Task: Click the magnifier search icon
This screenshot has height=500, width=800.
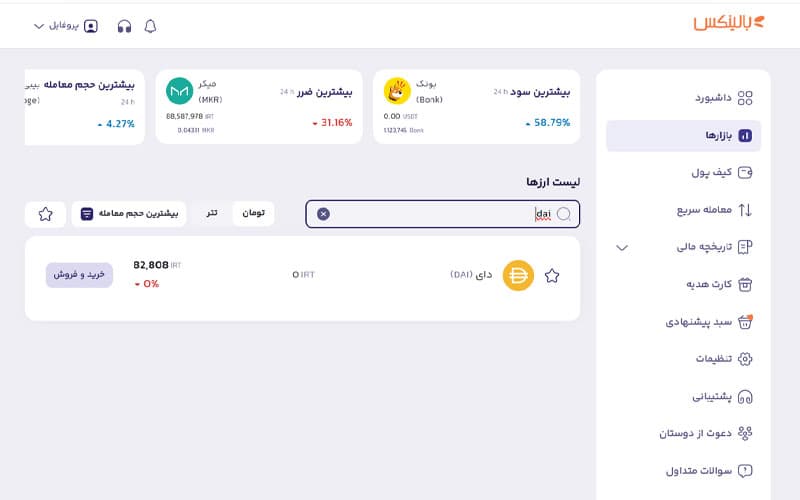Action: (x=564, y=214)
